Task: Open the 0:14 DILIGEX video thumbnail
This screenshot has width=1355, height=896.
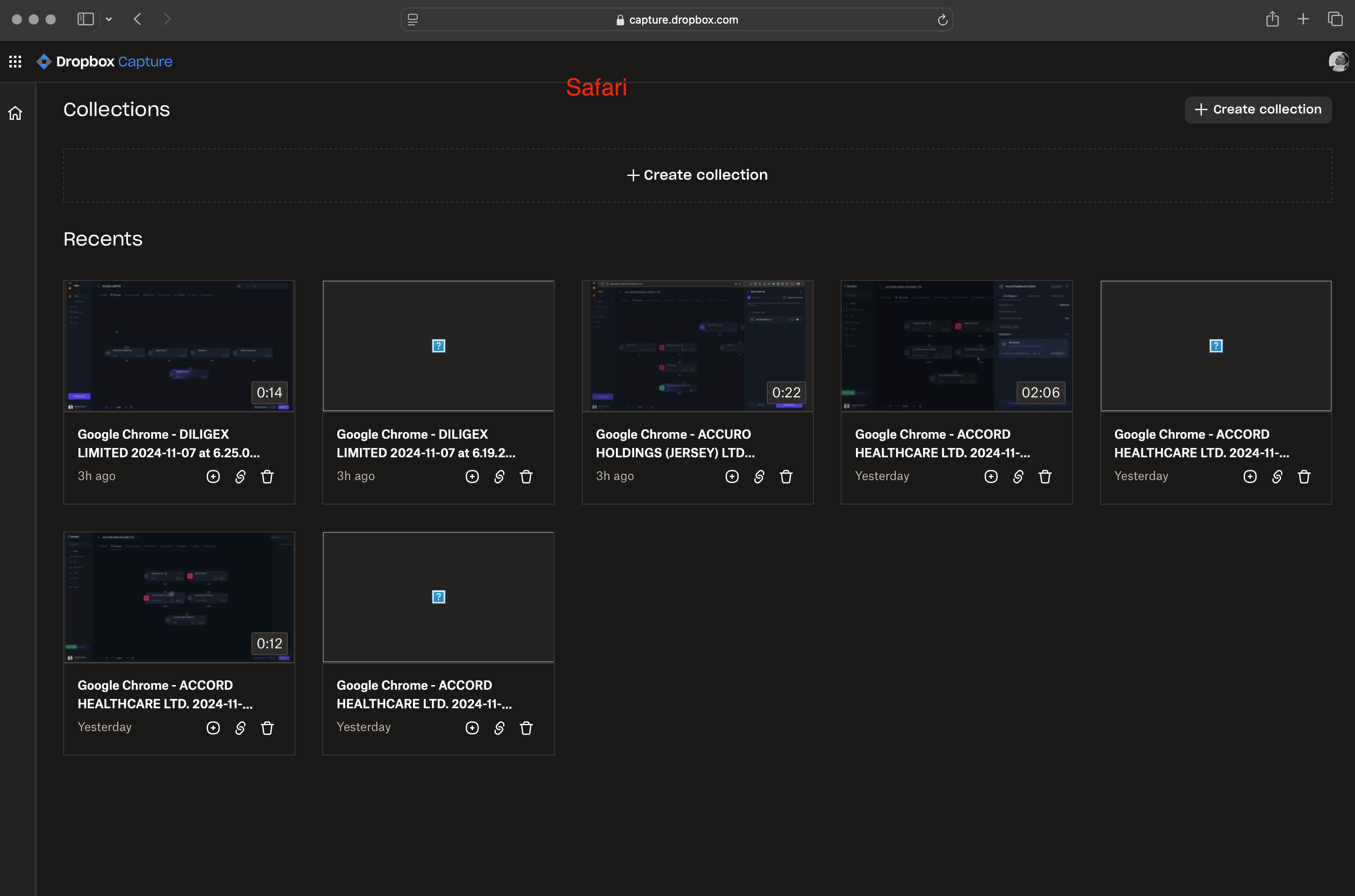Action: (179, 346)
